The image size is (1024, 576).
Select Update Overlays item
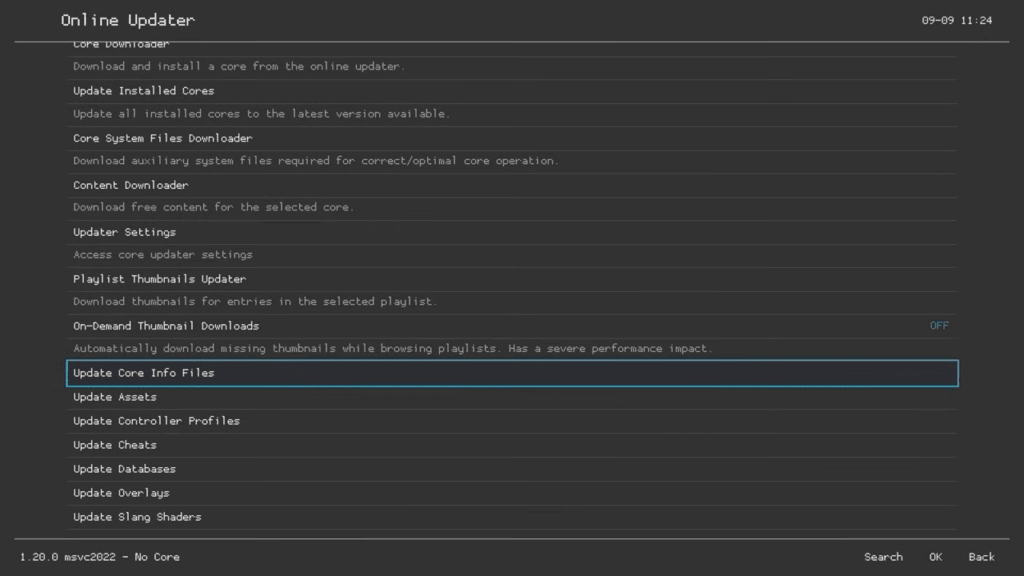tap(121, 493)
